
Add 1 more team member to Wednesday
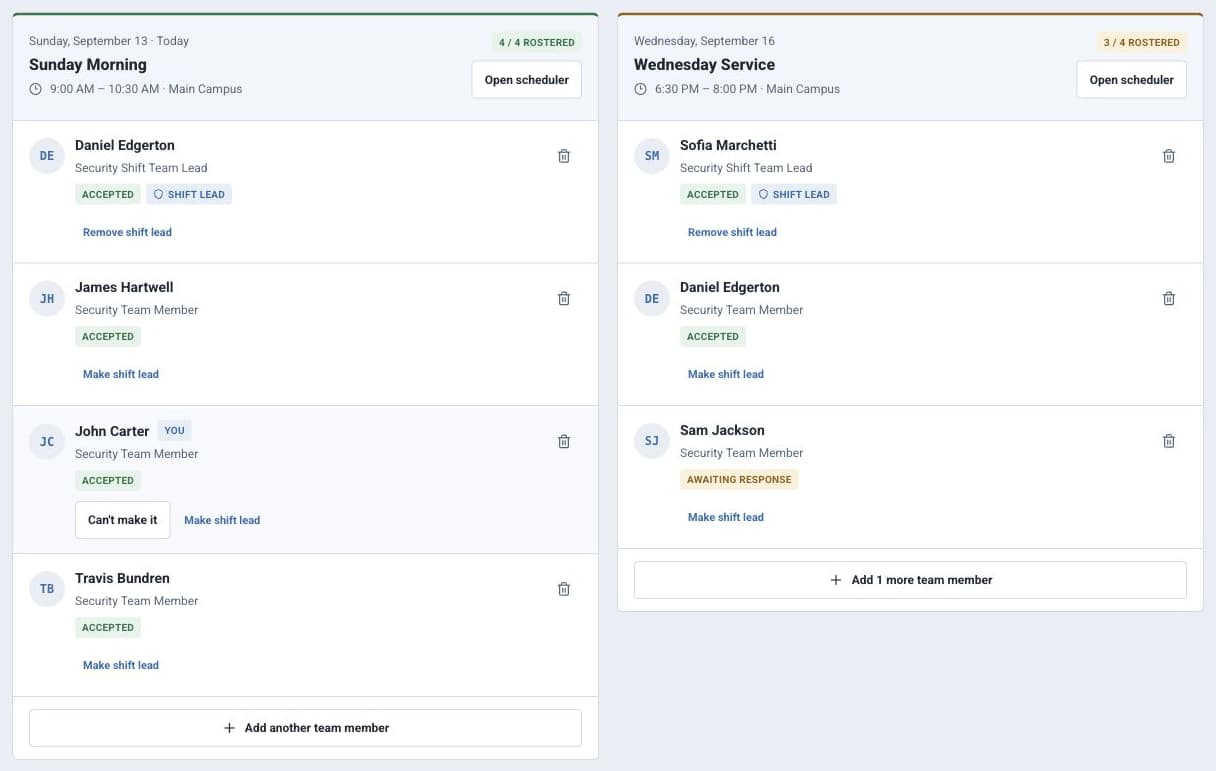coord(910,580)
